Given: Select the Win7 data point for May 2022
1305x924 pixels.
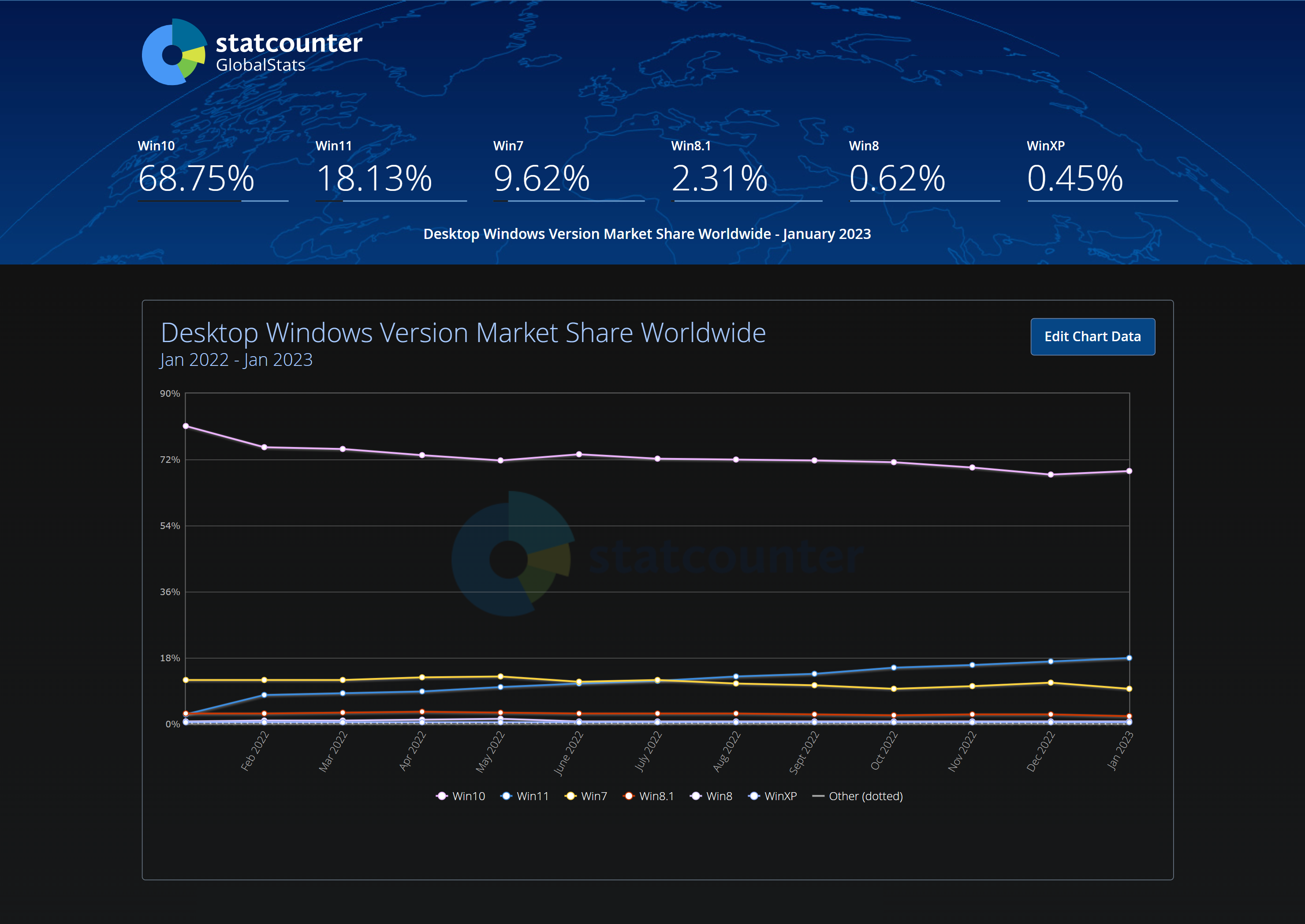Looking at the screenshot, I should (500, 677).
